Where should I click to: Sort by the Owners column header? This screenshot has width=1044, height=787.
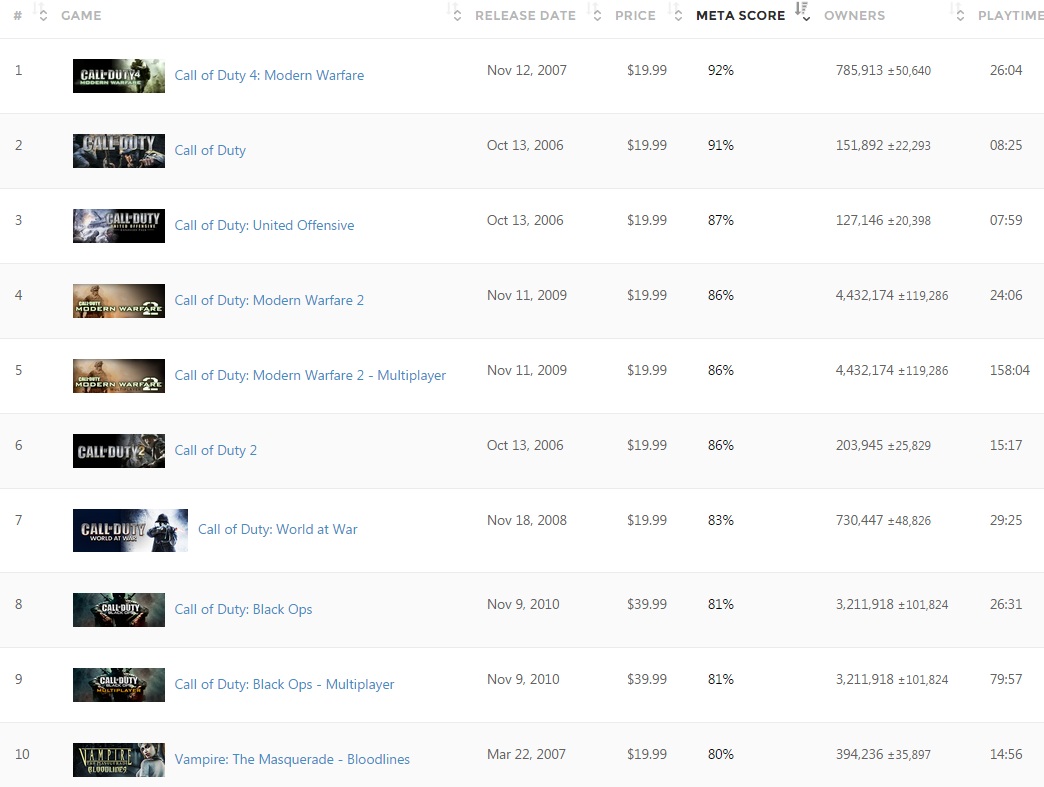tap(853, 16)
